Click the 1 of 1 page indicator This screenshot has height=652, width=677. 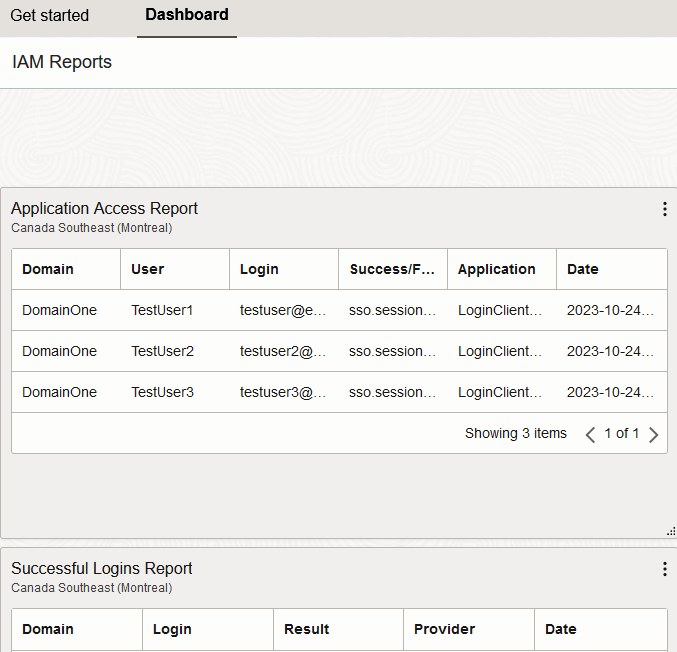tap(621, 433)
